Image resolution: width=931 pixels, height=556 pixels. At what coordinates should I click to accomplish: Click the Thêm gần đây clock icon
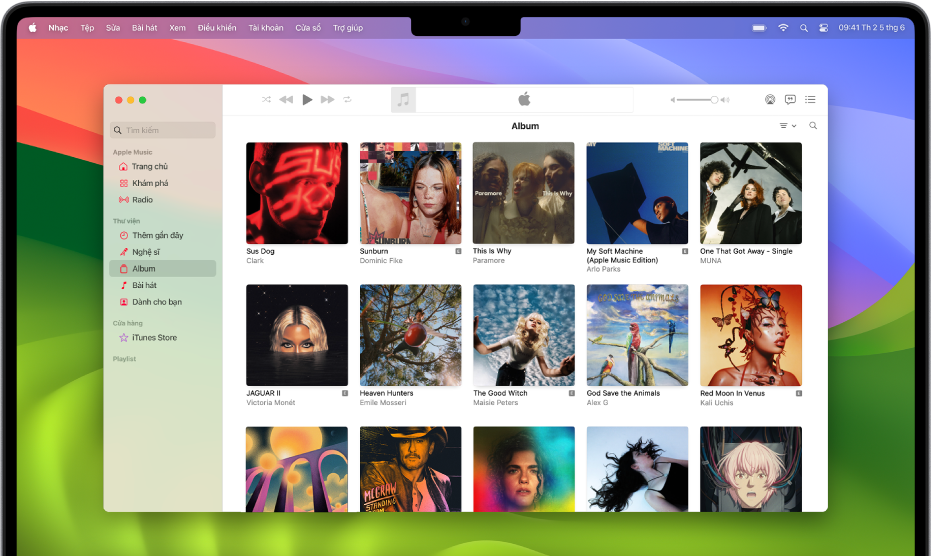(124, 235)
